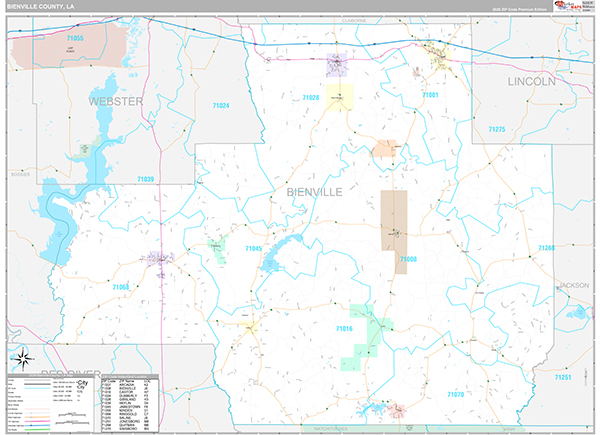Click ZIP code label 71039
600x435 pixels.
(x=145, y=179)
